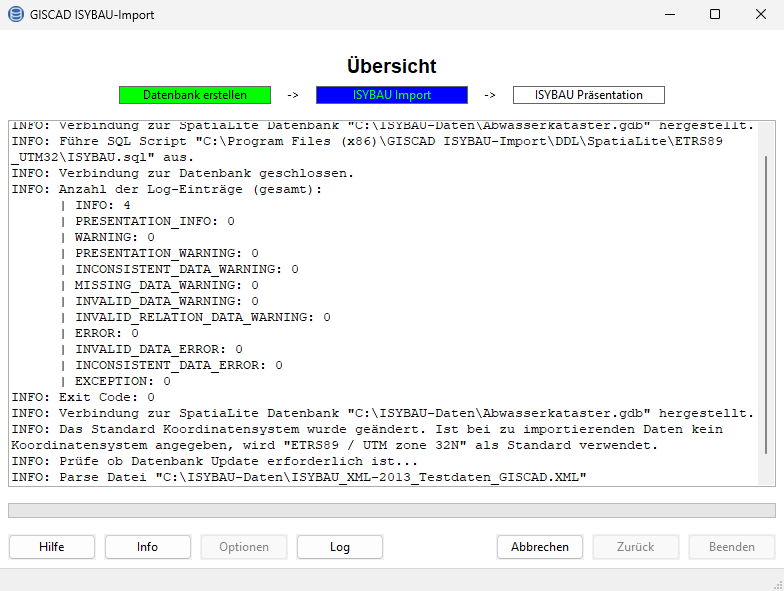
Task: Click the Übersicht heading
Action: pos(392,66)
